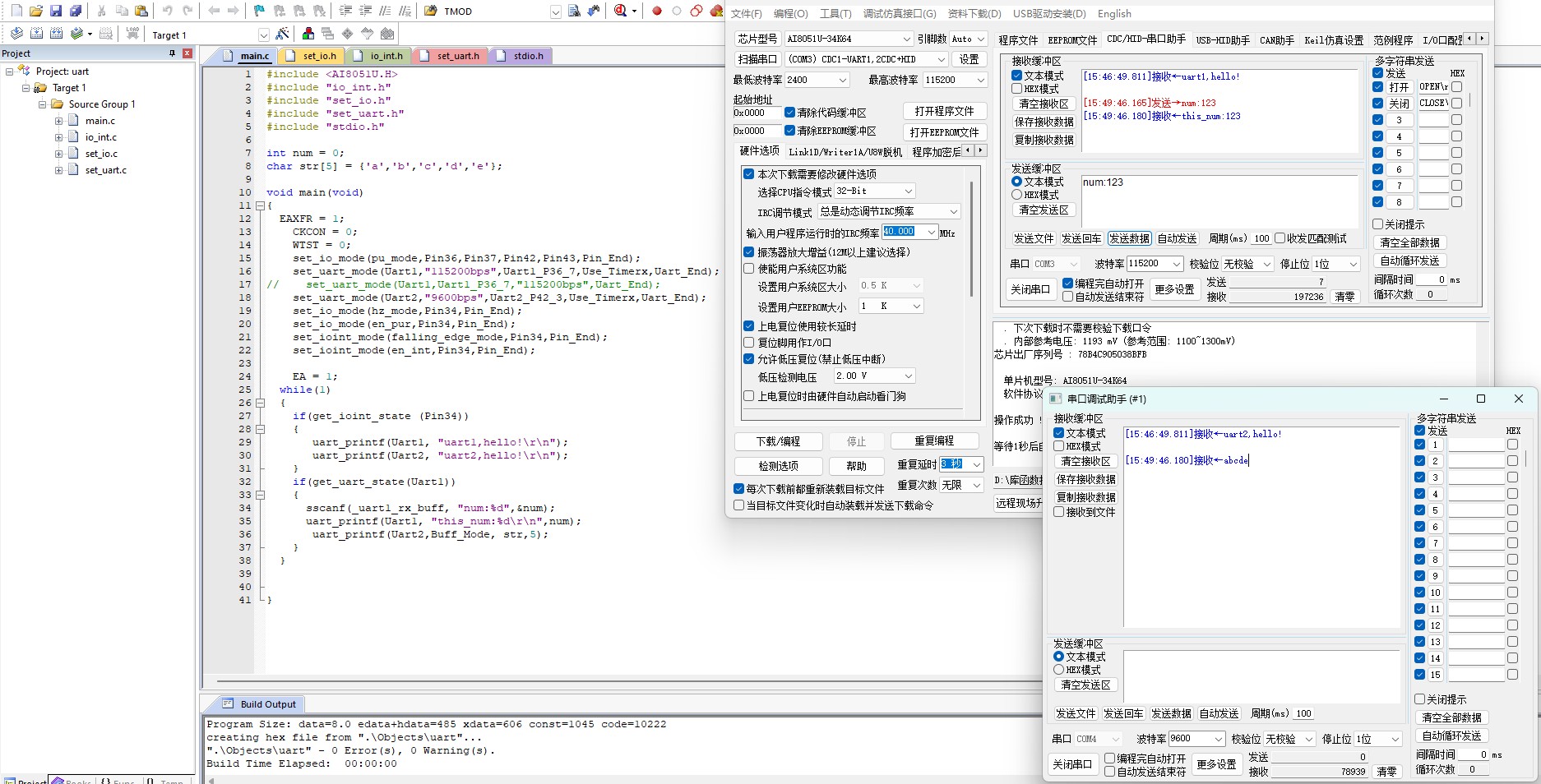Screen dimensions: 1541x784
Task: Toggle bookmark with the flag icon
Action: click(x=259, y=11)
